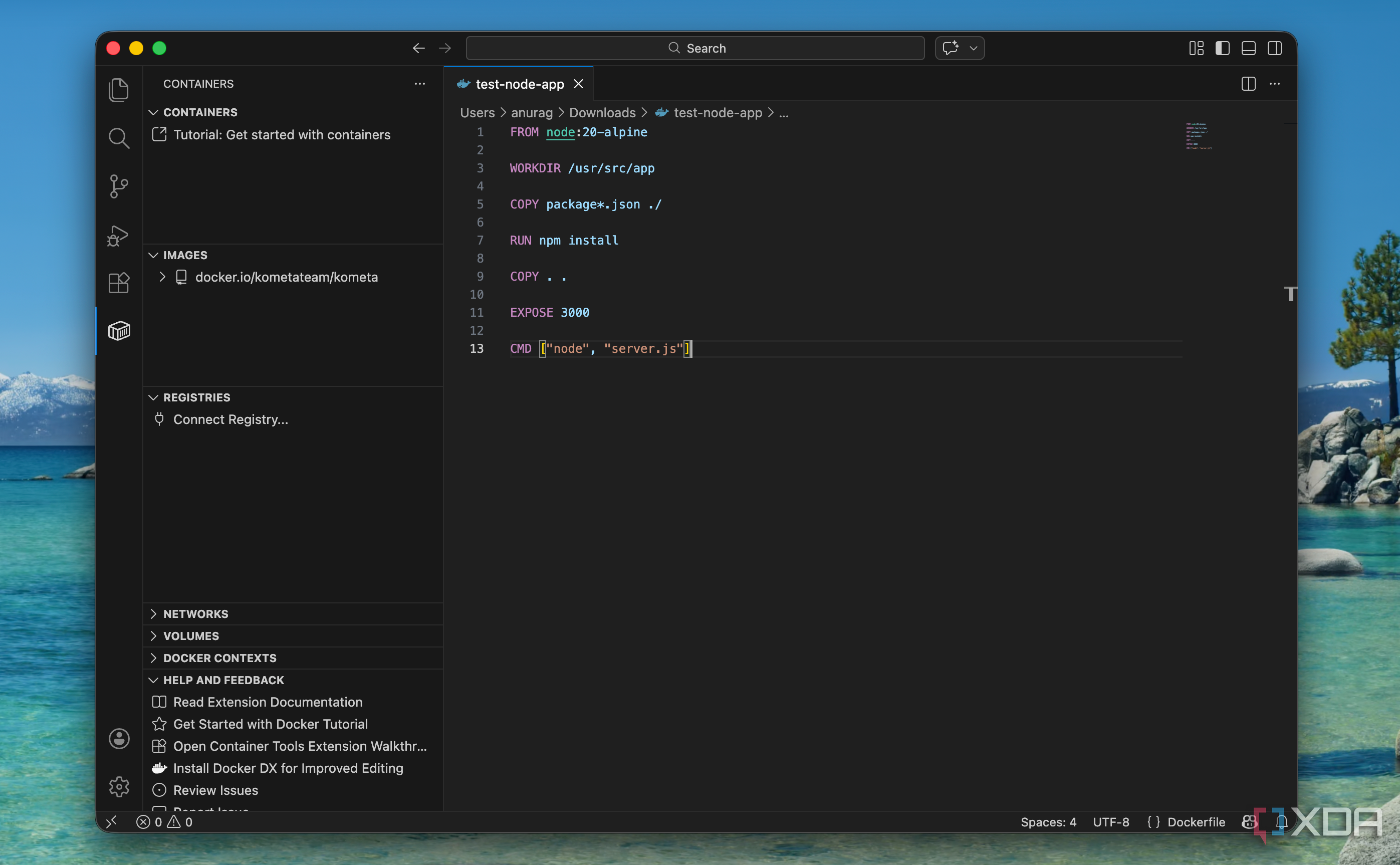
Task: Open Review Issues link
Action: pos(215,790)
